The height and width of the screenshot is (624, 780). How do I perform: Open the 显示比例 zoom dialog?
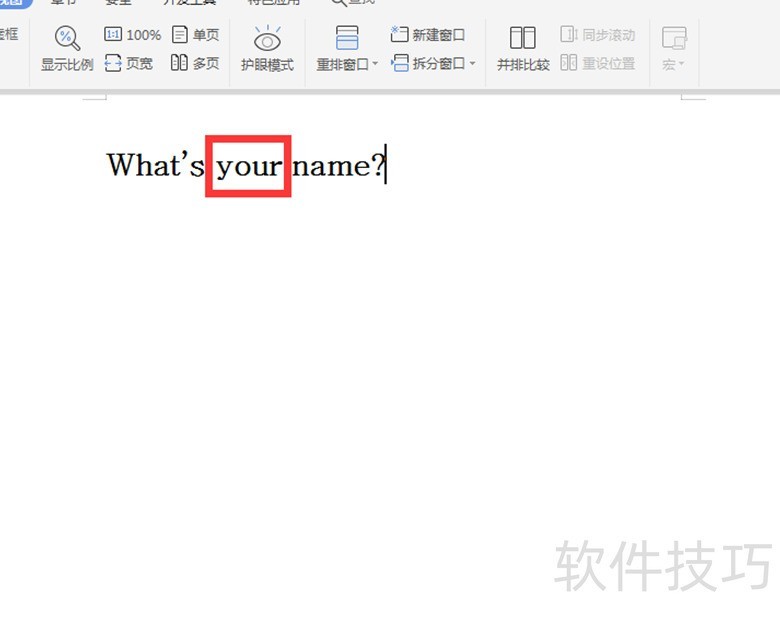(x=67, y=48)
